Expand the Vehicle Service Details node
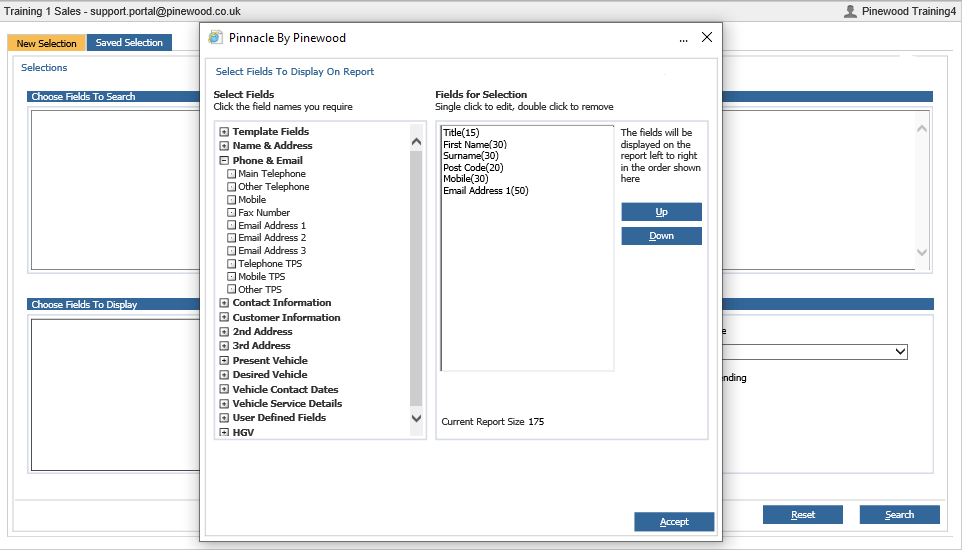 pos(224,404)
